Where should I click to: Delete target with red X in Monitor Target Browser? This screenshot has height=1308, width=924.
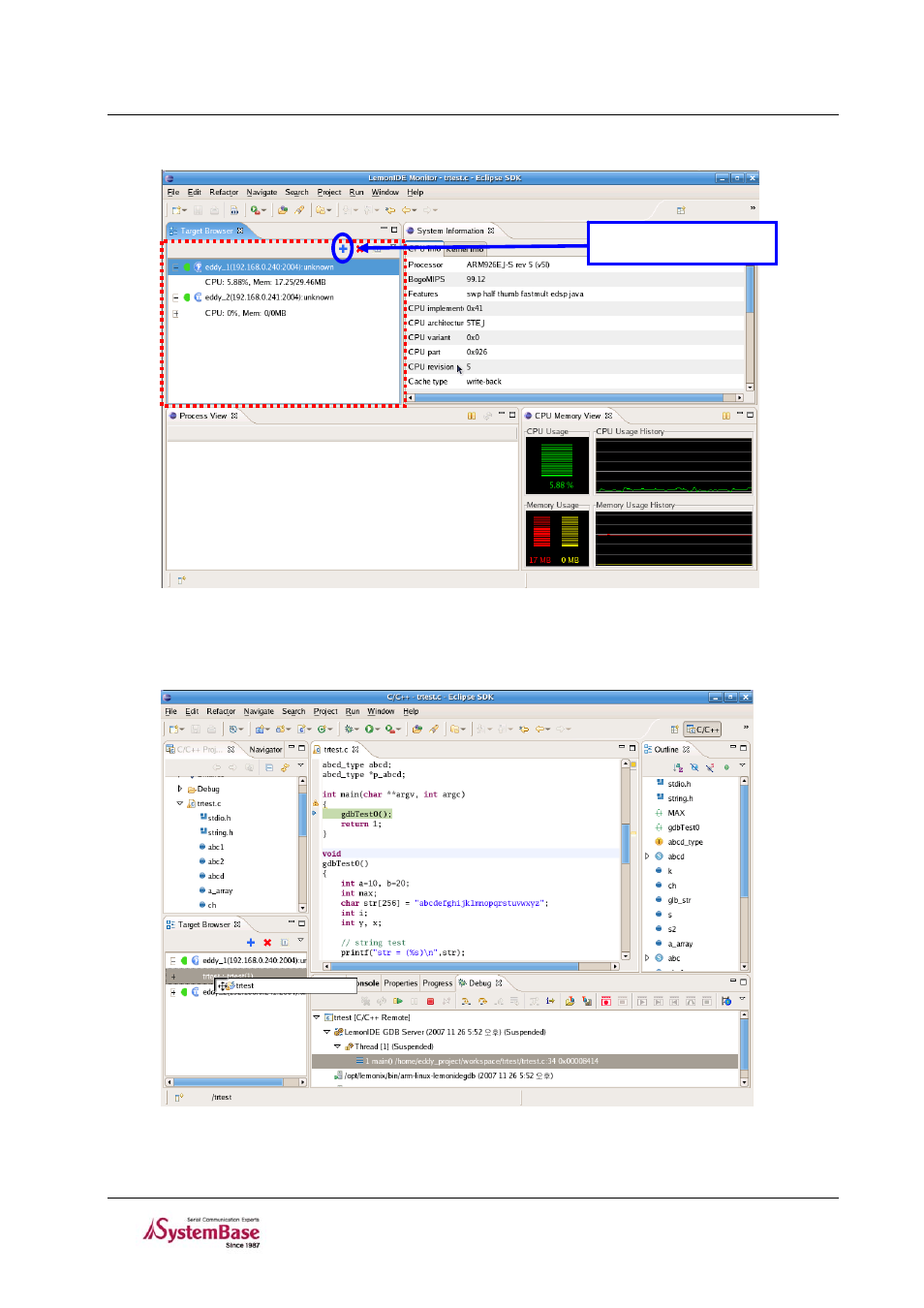tap(359, 249)
